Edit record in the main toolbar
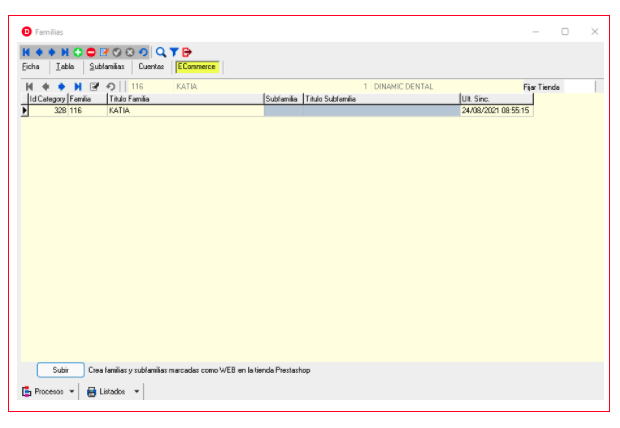This screenshot has width=620, height=428. point(104,52)
